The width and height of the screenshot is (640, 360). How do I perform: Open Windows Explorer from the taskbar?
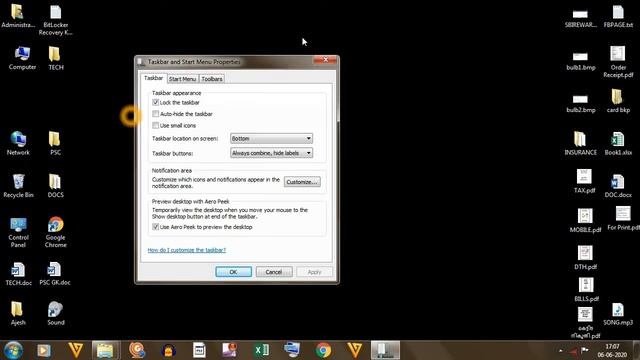(x=105, y=350)
